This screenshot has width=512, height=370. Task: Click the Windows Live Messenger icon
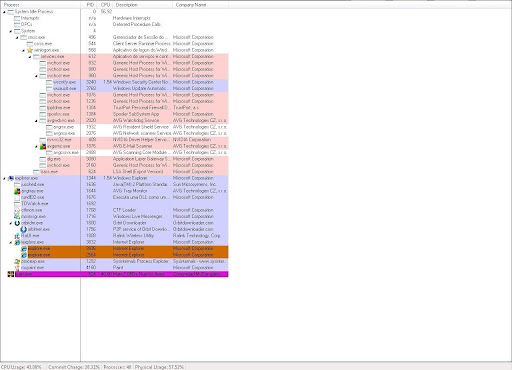click(x=17, y=217)
